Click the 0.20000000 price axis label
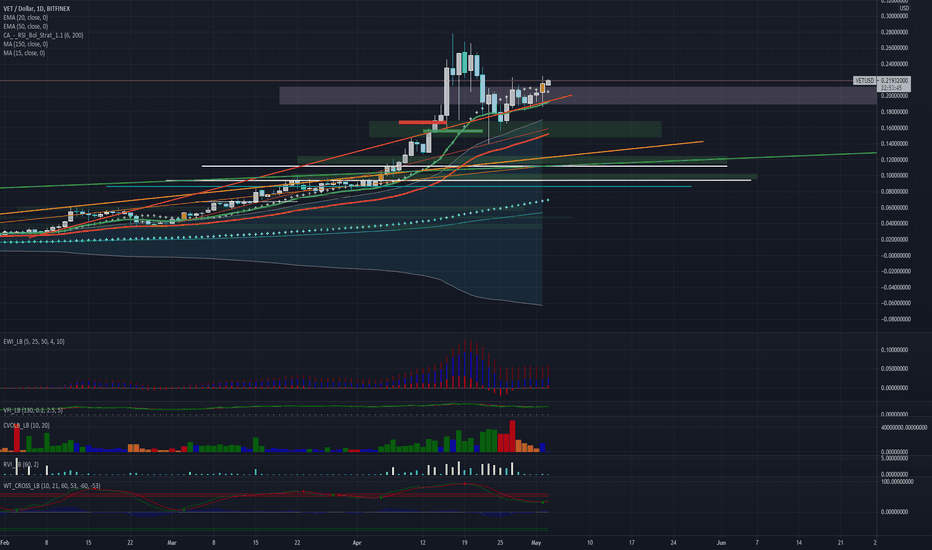932x550 pixels. coord(894,96)
